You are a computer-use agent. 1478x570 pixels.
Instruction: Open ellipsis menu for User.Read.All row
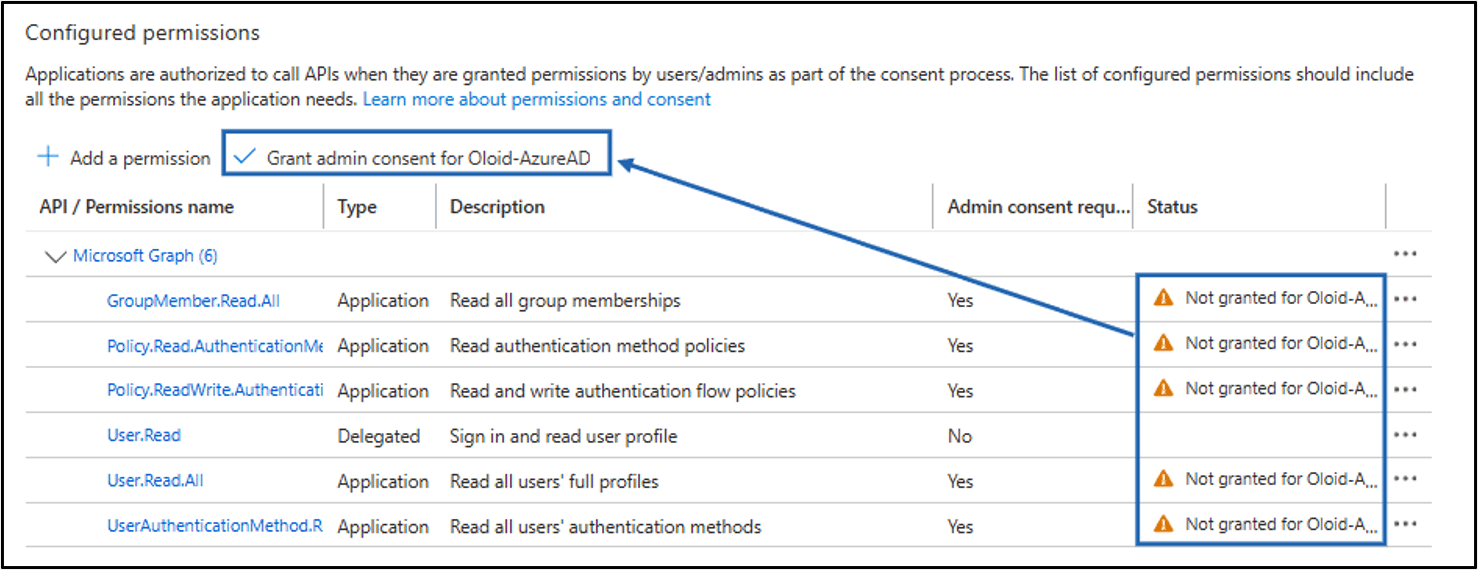(1405, 479)
